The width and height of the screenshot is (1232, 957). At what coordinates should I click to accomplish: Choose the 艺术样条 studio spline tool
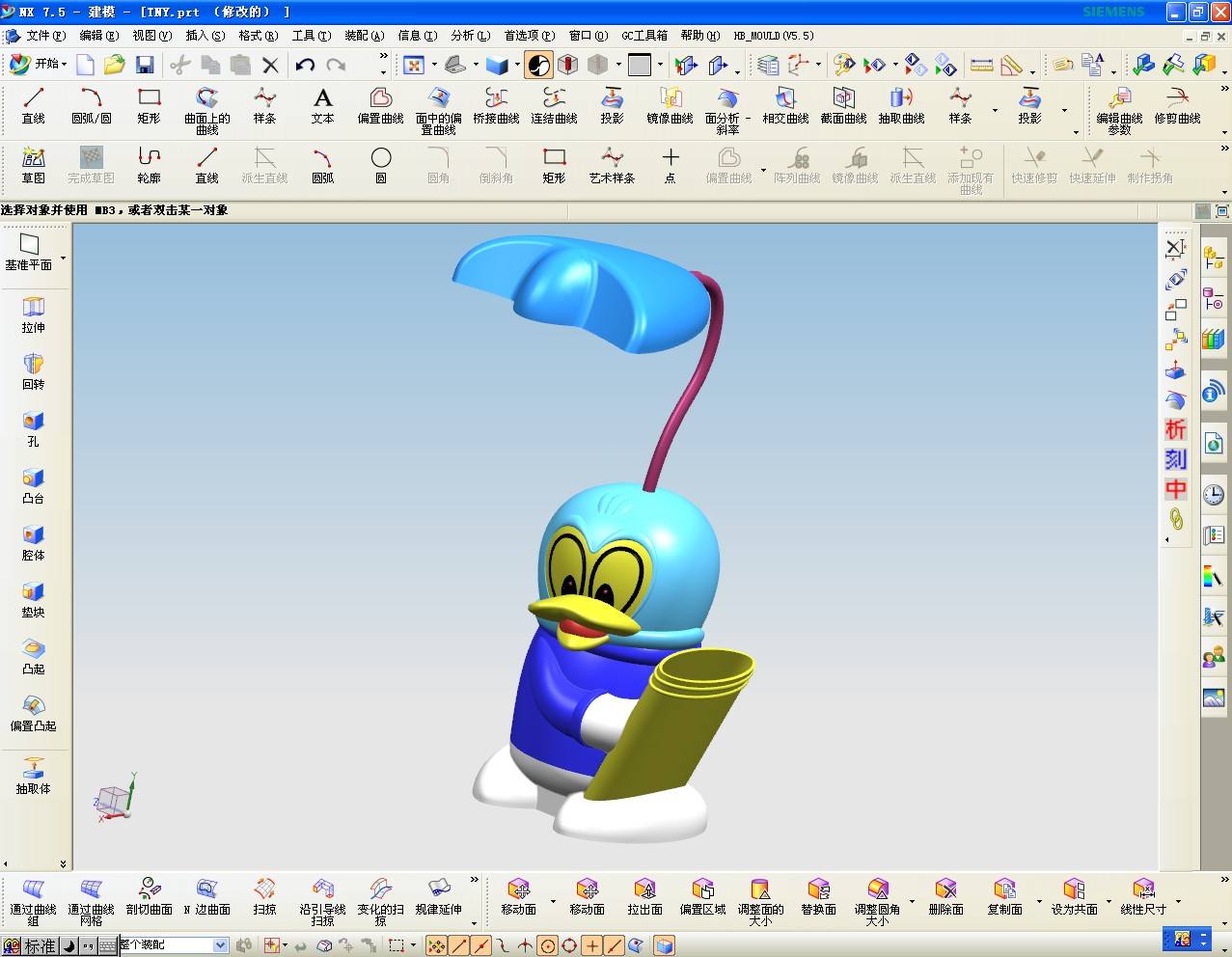click(612, 165)
